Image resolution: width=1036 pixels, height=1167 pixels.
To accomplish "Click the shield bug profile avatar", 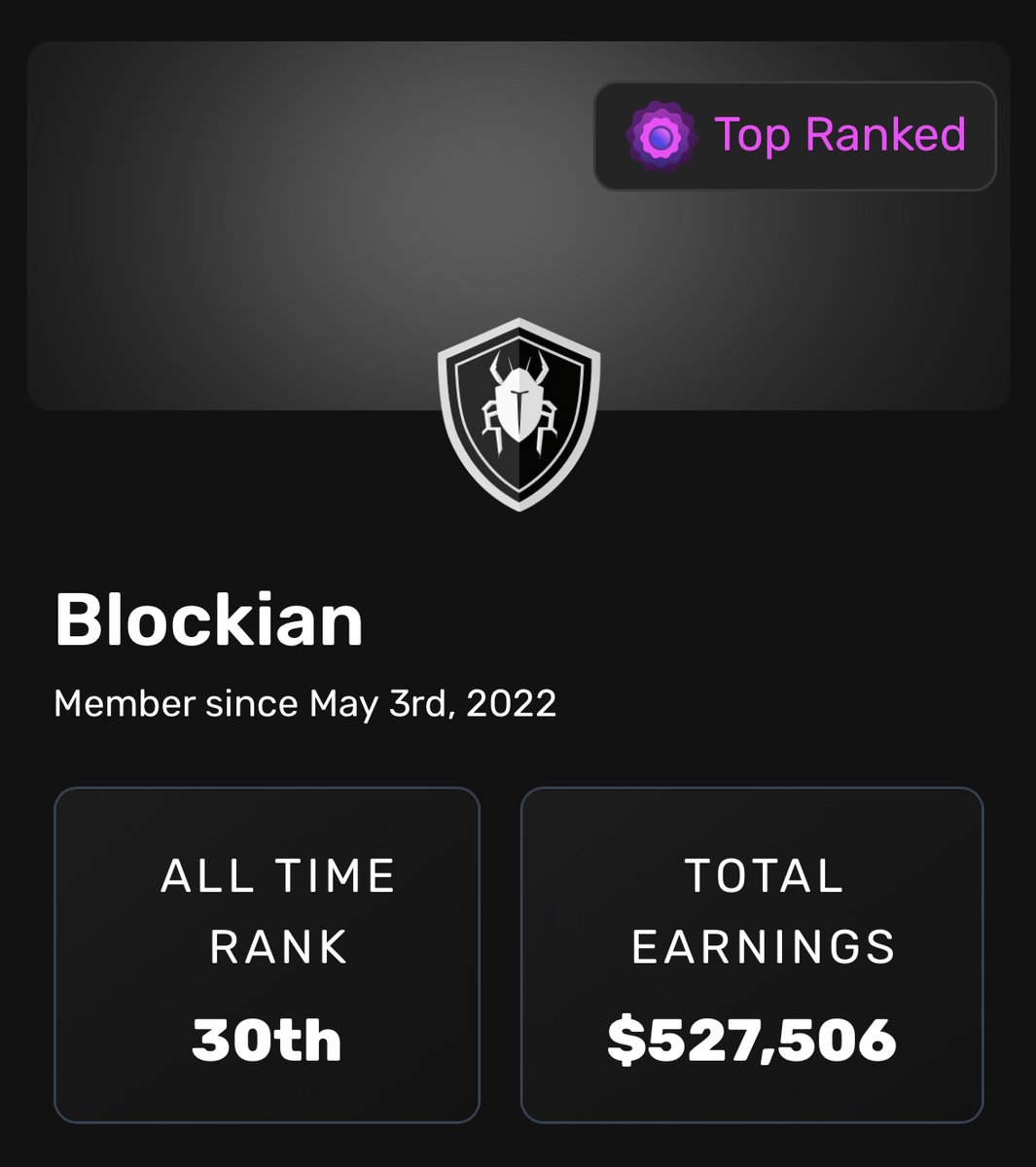I will point(518,413).
